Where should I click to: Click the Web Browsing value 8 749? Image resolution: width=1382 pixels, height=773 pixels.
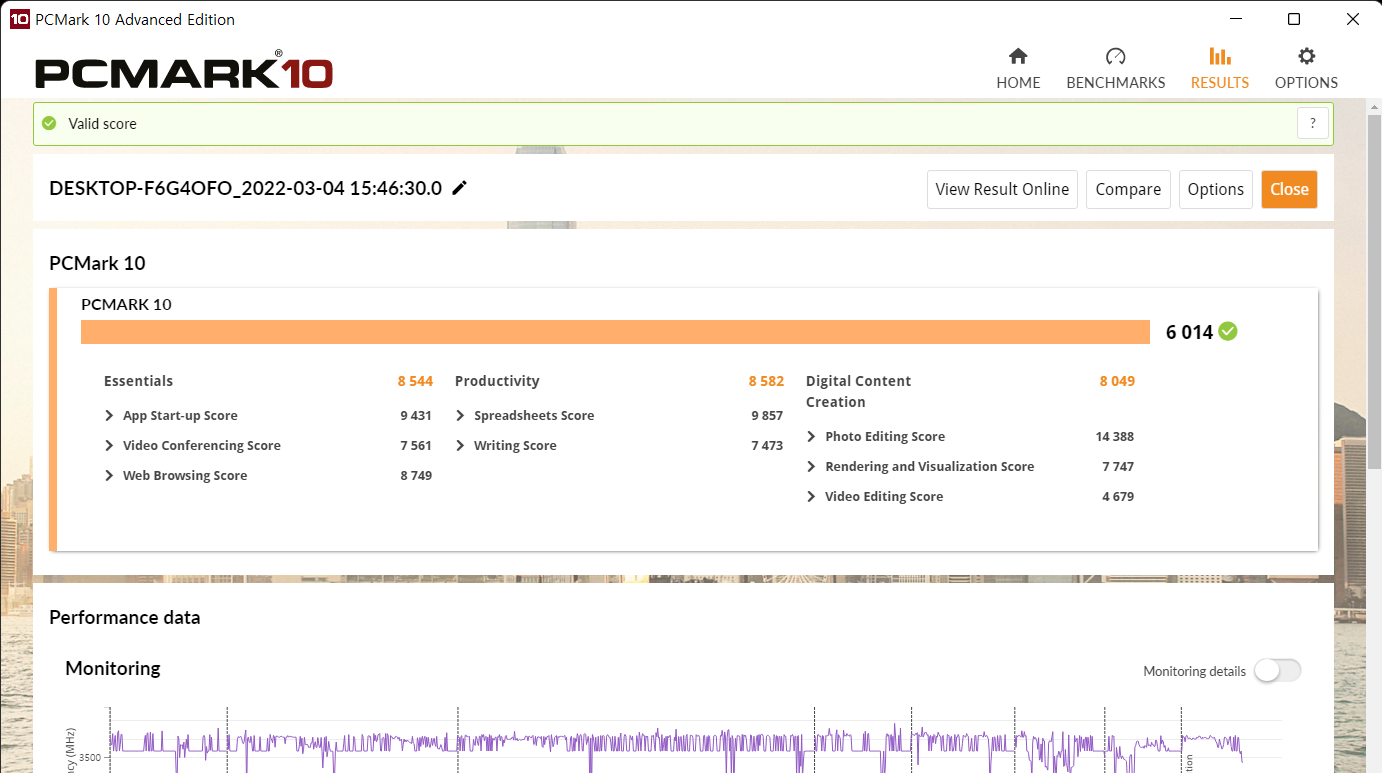tap(416, 476)
